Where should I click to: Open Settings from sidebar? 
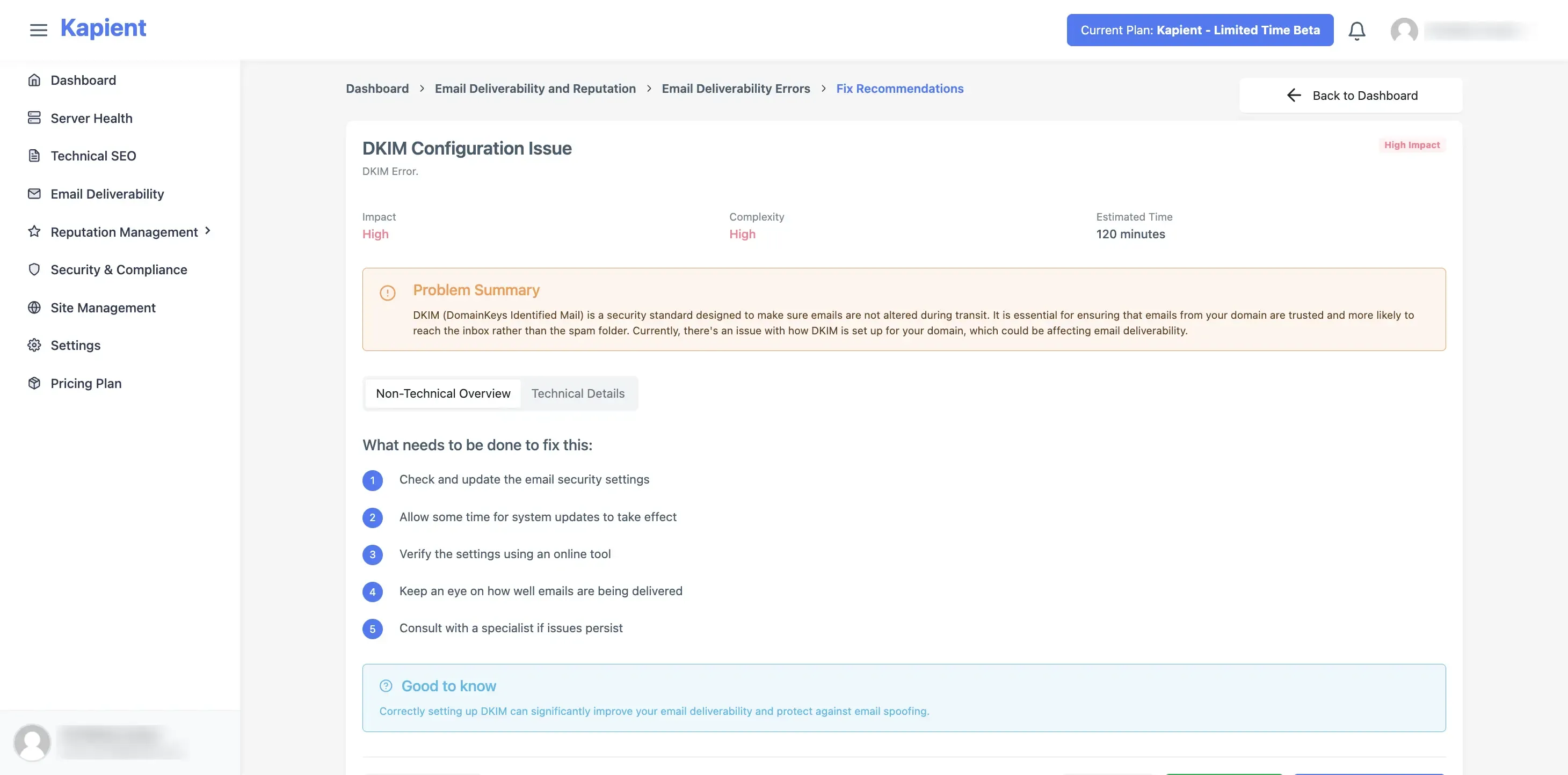tap(76, 346)
